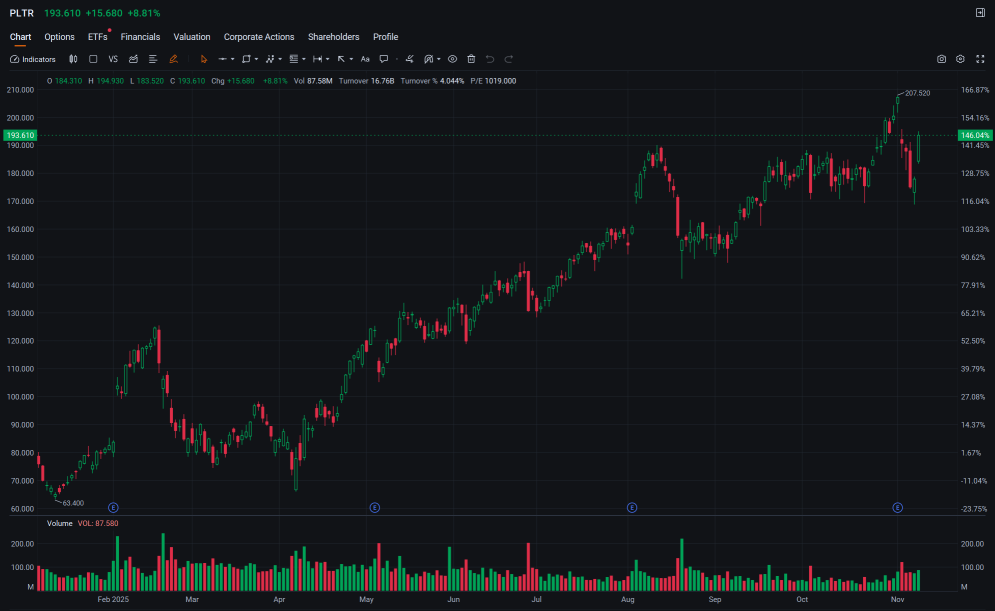
Task: Click the August earnings E marker
Action: (x=632, y=508)
